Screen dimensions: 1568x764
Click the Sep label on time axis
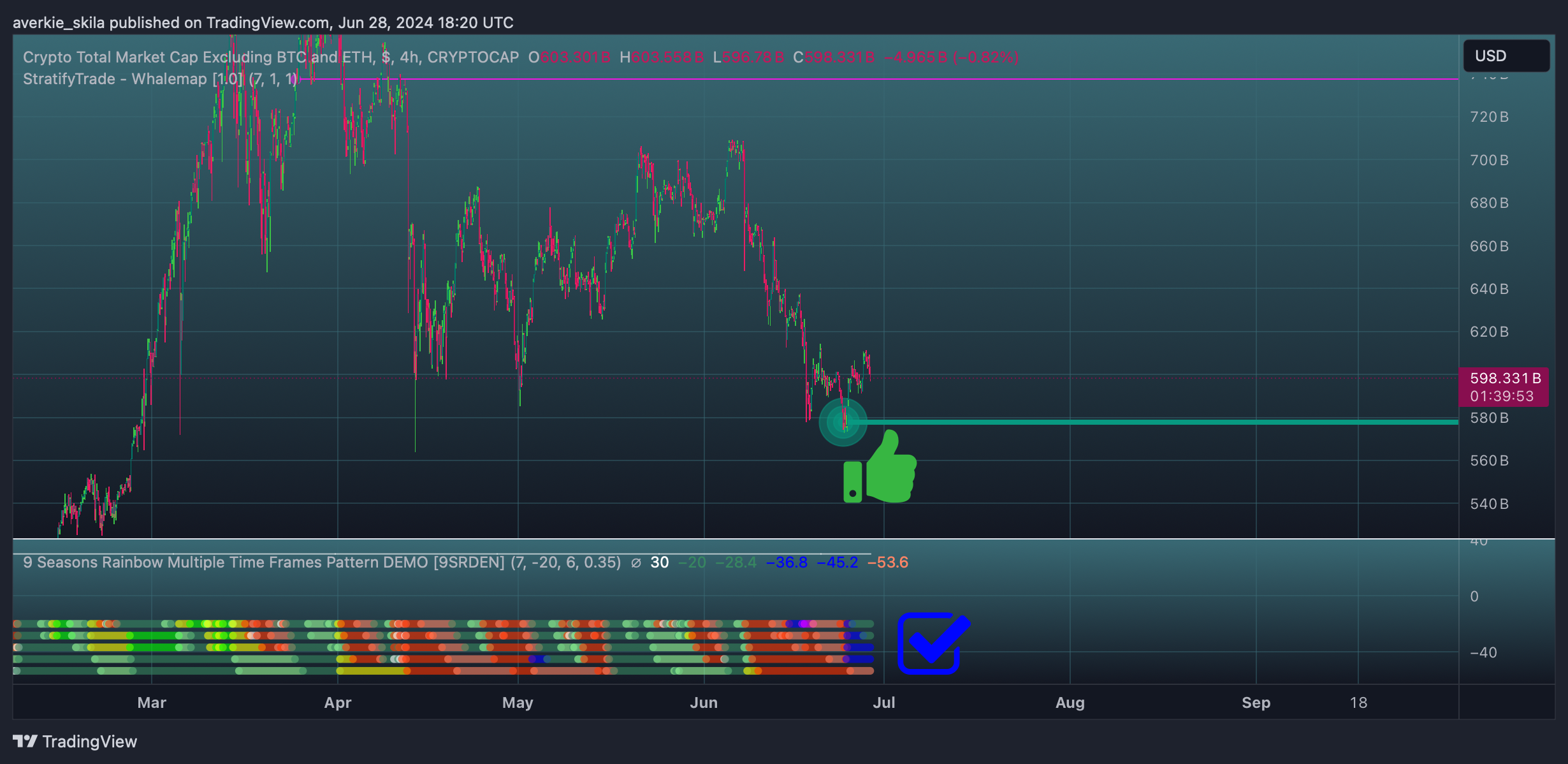(1256, 703)
